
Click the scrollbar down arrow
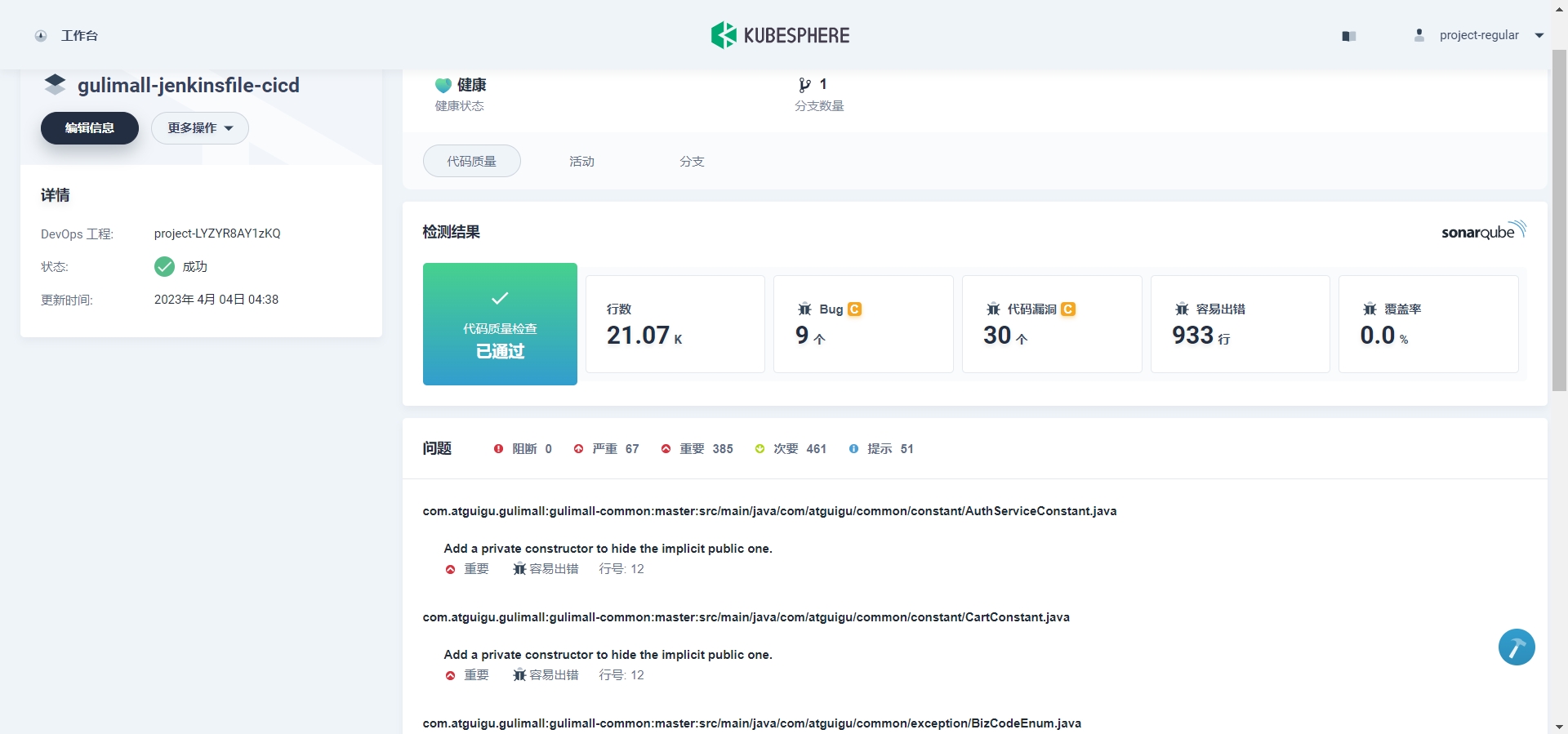point(1559,726)
